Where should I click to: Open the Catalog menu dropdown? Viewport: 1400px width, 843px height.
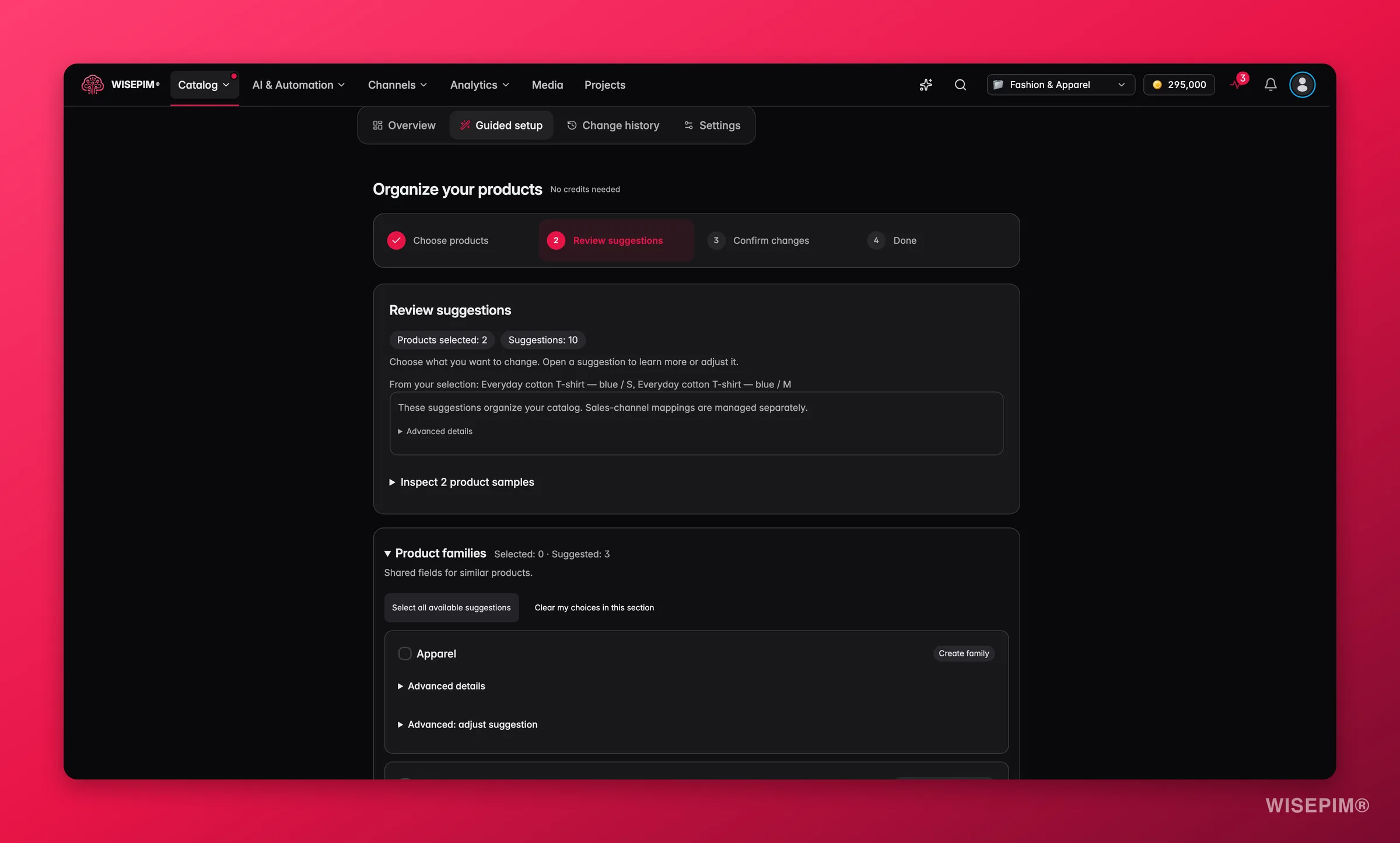click(204, 85)
